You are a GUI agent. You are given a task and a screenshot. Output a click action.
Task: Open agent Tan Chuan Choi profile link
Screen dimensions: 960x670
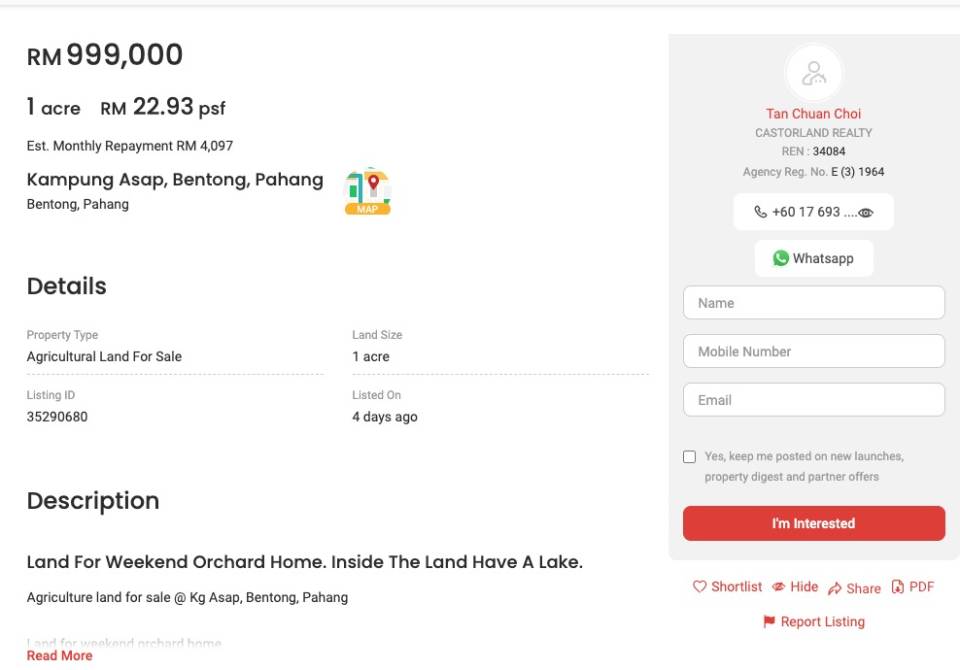[813, 114]
